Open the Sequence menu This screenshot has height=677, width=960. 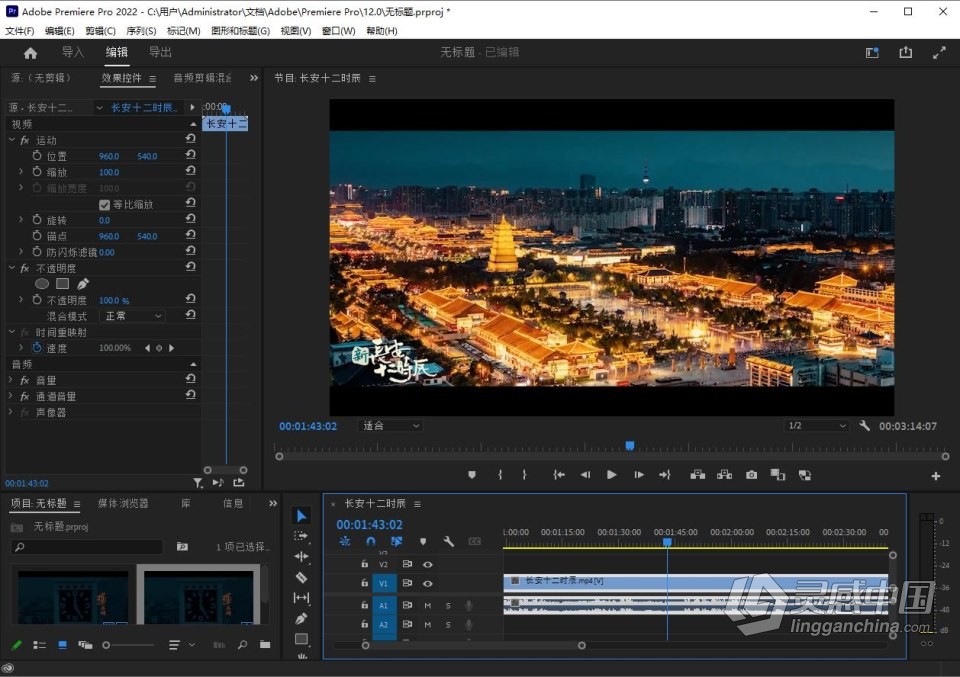[141, 31]
